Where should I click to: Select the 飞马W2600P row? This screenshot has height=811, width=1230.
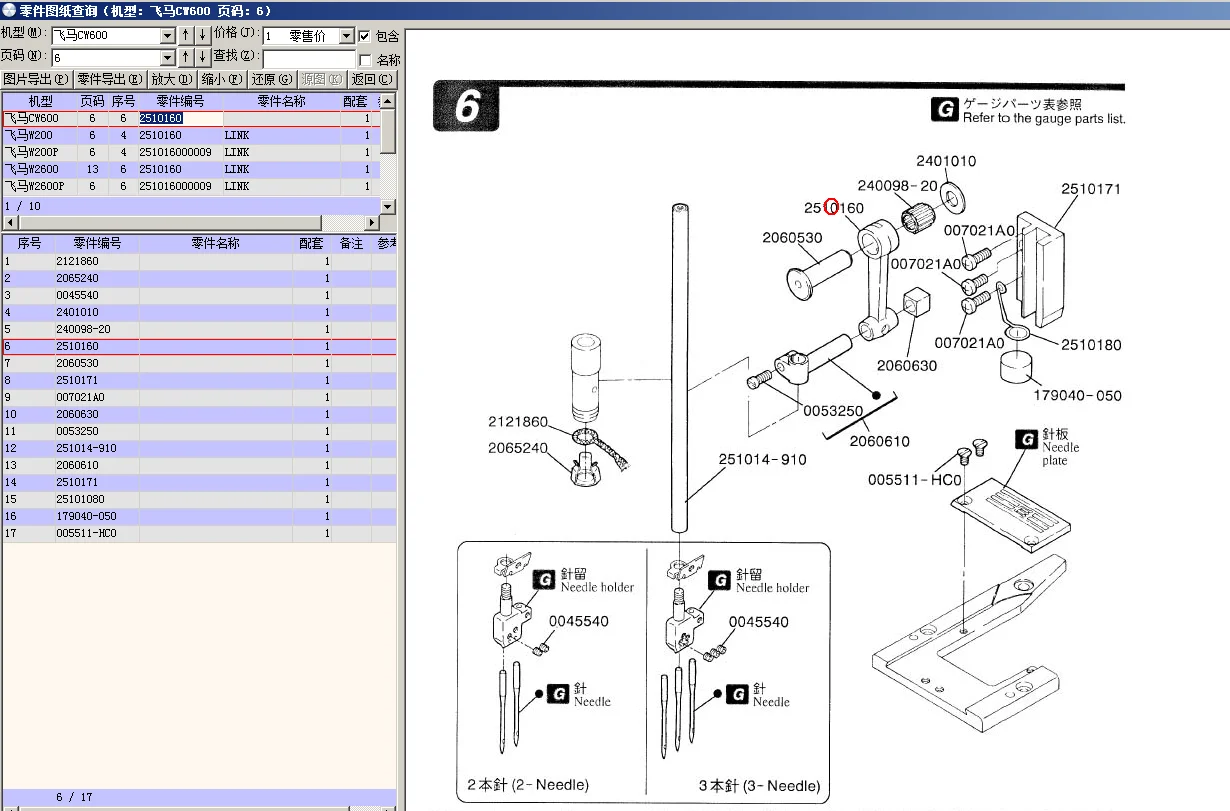click(x=190, y=186)
